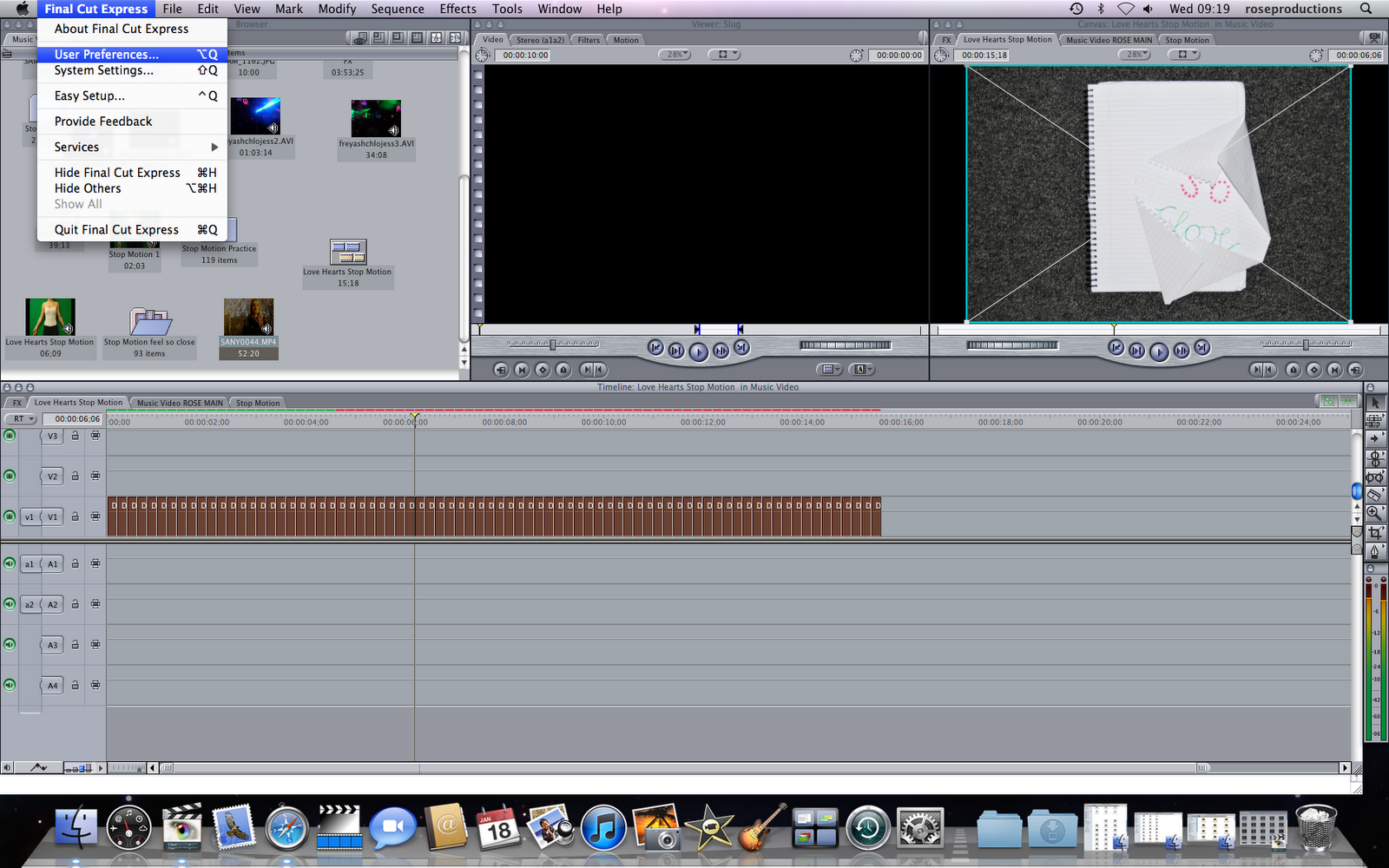
Task: Open Safari from the Dock
Action: (x=286, y=827)
